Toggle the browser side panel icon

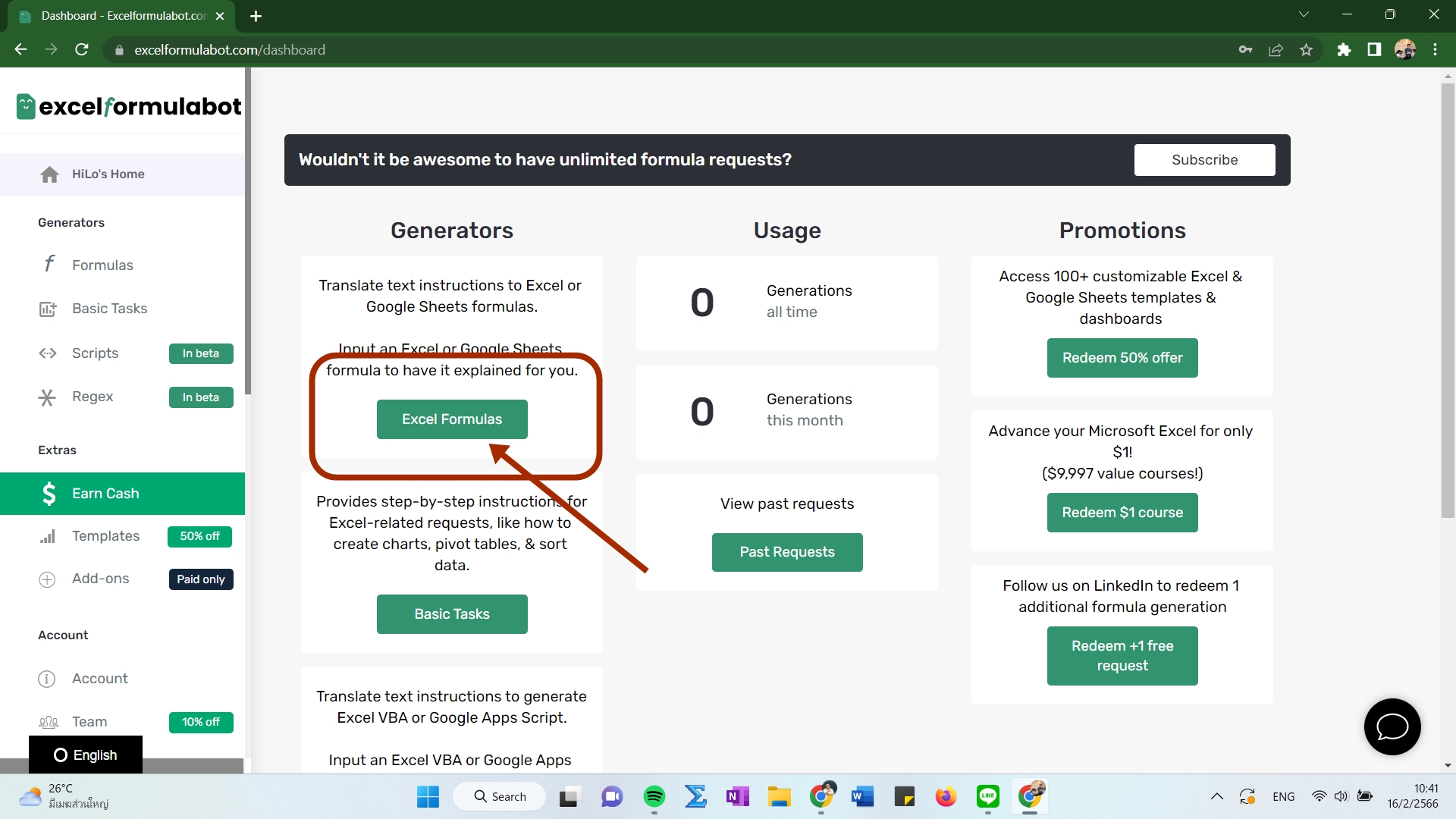(1374, 50)
